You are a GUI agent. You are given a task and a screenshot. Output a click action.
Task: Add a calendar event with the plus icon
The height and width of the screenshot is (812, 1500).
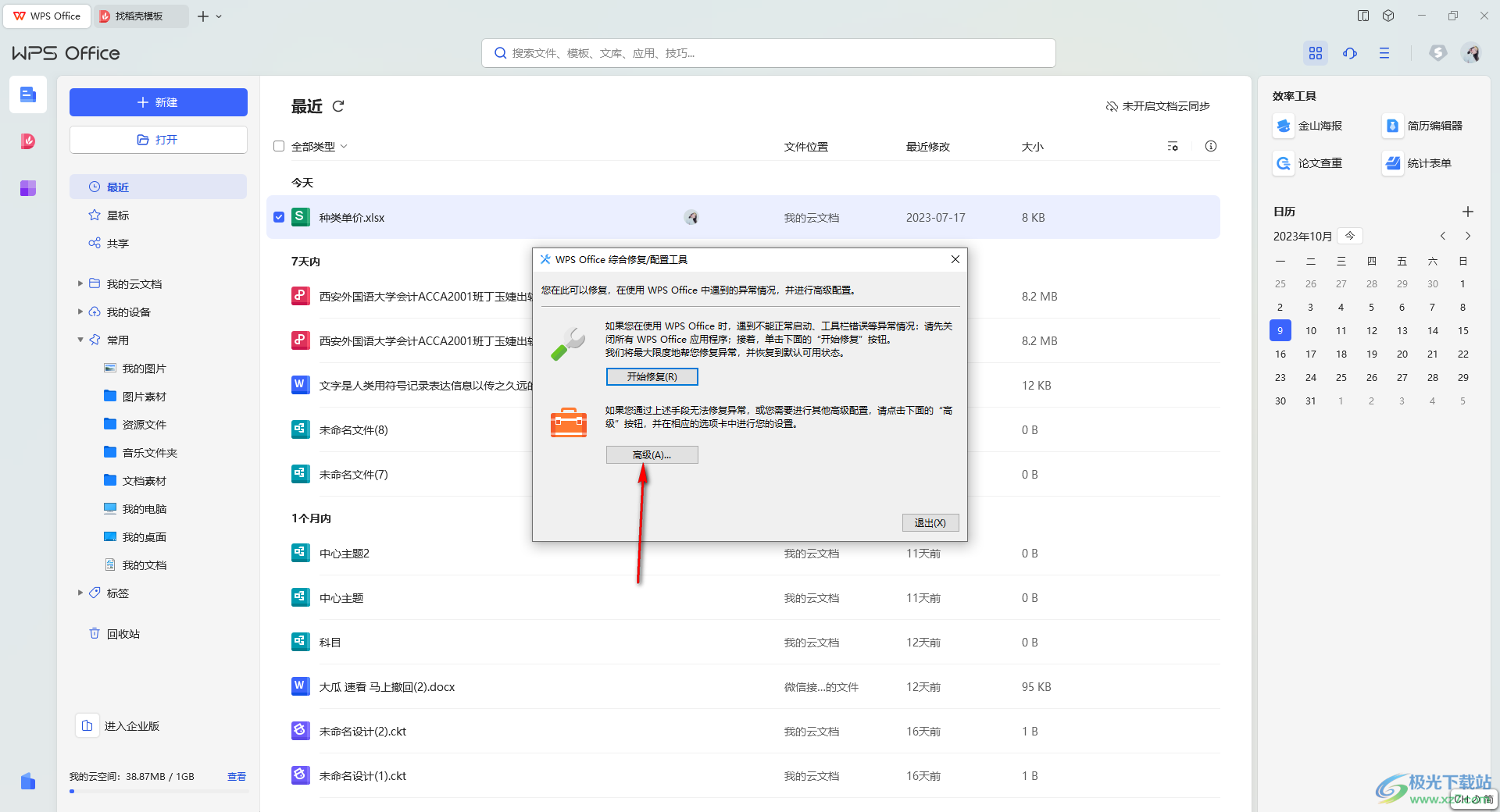(1468, 212)
